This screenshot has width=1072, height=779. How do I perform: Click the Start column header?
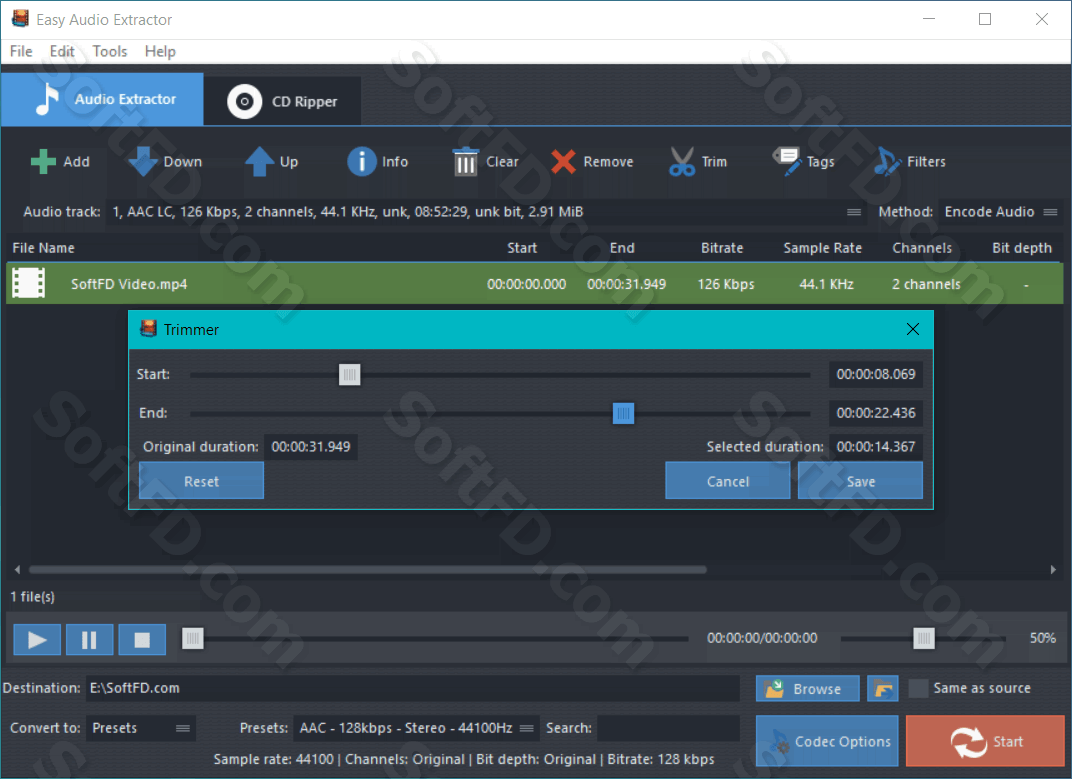pyautogui.click(x=522, y=248)
